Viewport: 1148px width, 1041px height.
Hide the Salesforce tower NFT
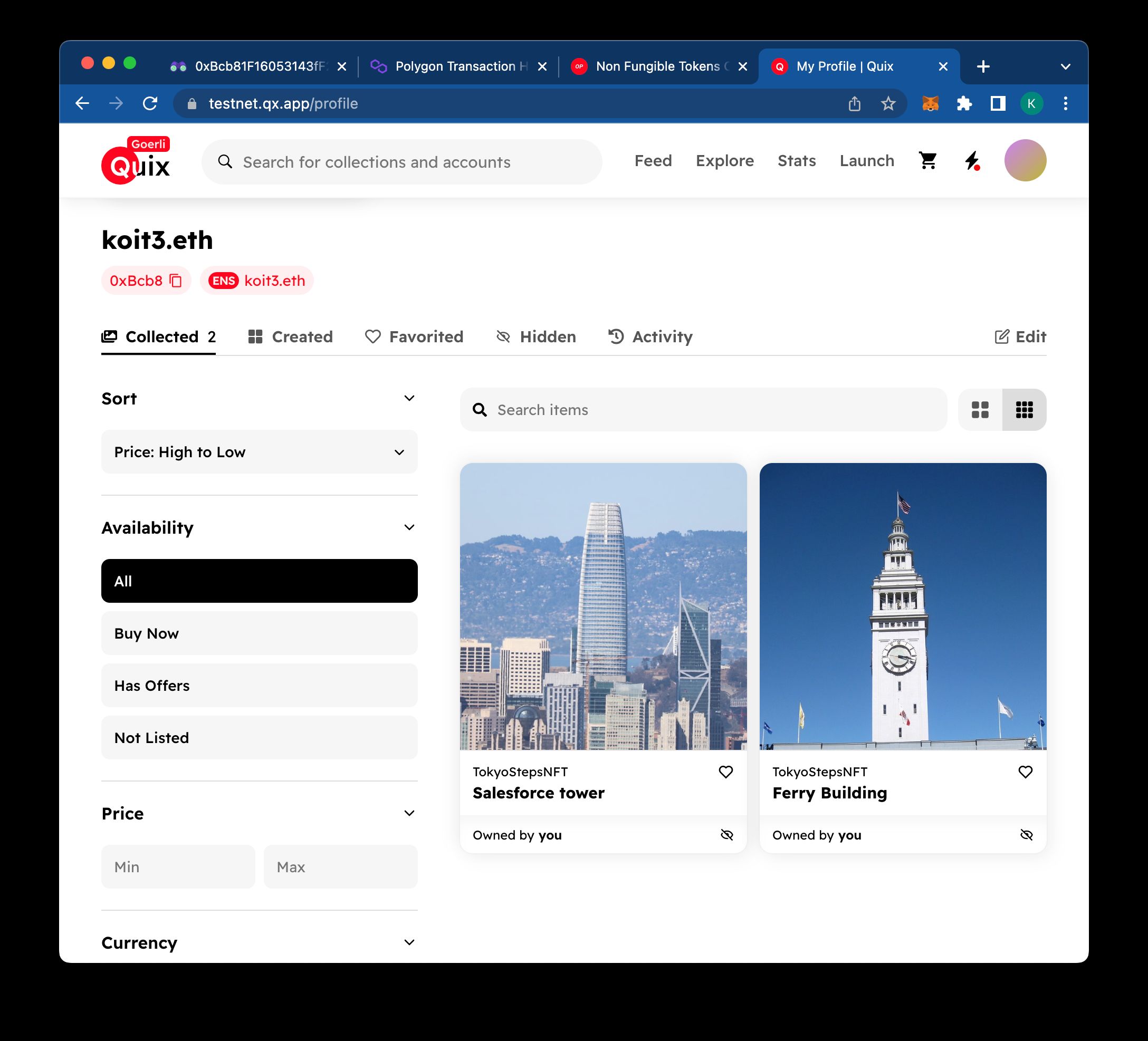(726, 835)
